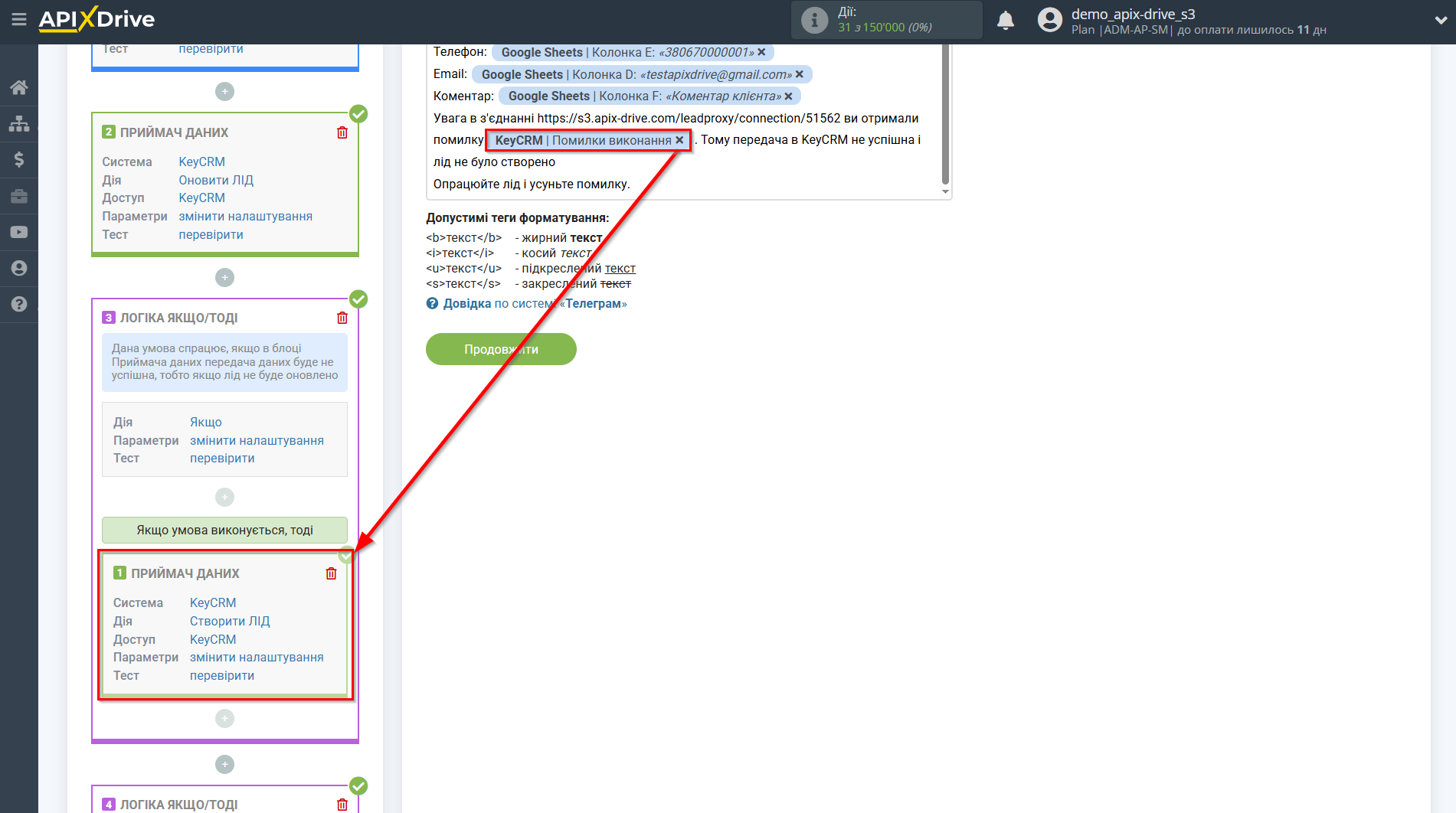The width and height of the screenshot is (1456, 813).
Task: Open Оновити ЛІД action link
Action: click(x=216, y=180)
